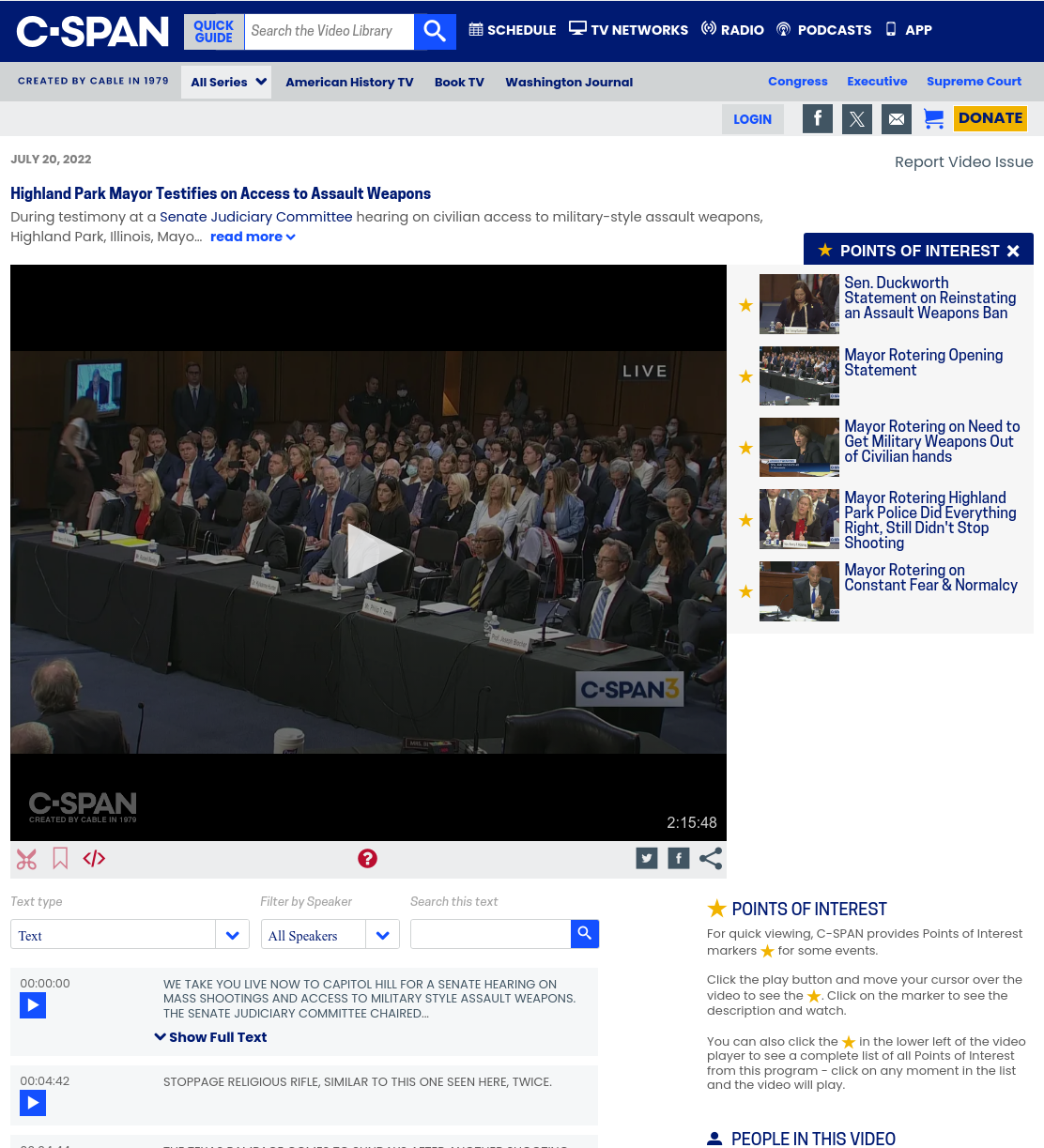This screenshot has height=1148, width=1044.
Task: Open the TV Networks menu item
Action: (x=629, y=30)
